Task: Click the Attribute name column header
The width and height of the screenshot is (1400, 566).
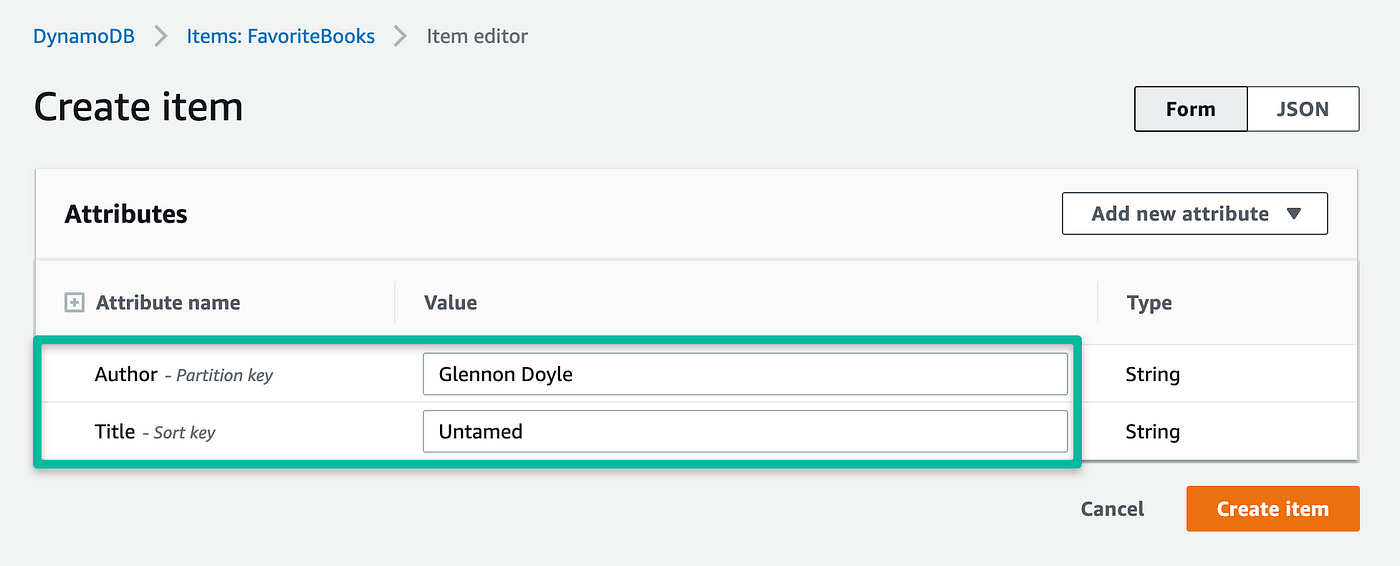Action: [x=168, y=302]
